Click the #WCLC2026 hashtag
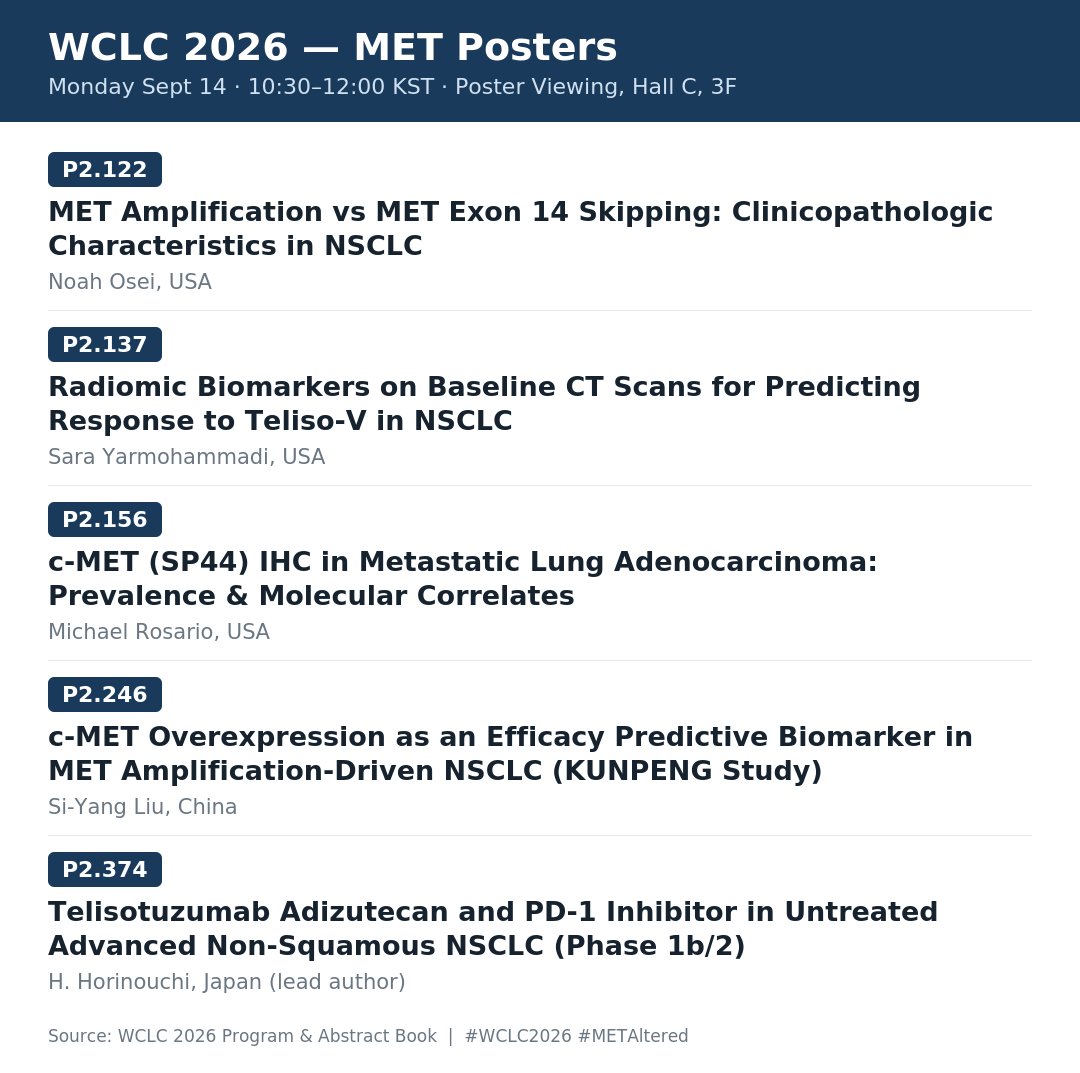 pos(518,1036)
